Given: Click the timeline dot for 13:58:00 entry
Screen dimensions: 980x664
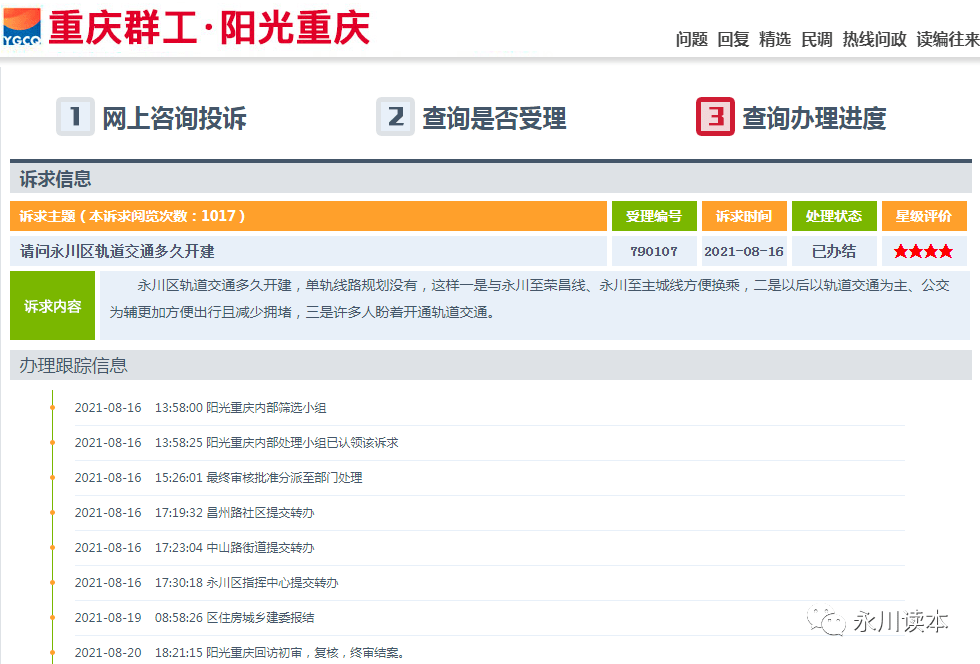Looking at the screenshot, I should tap(52, 408).
